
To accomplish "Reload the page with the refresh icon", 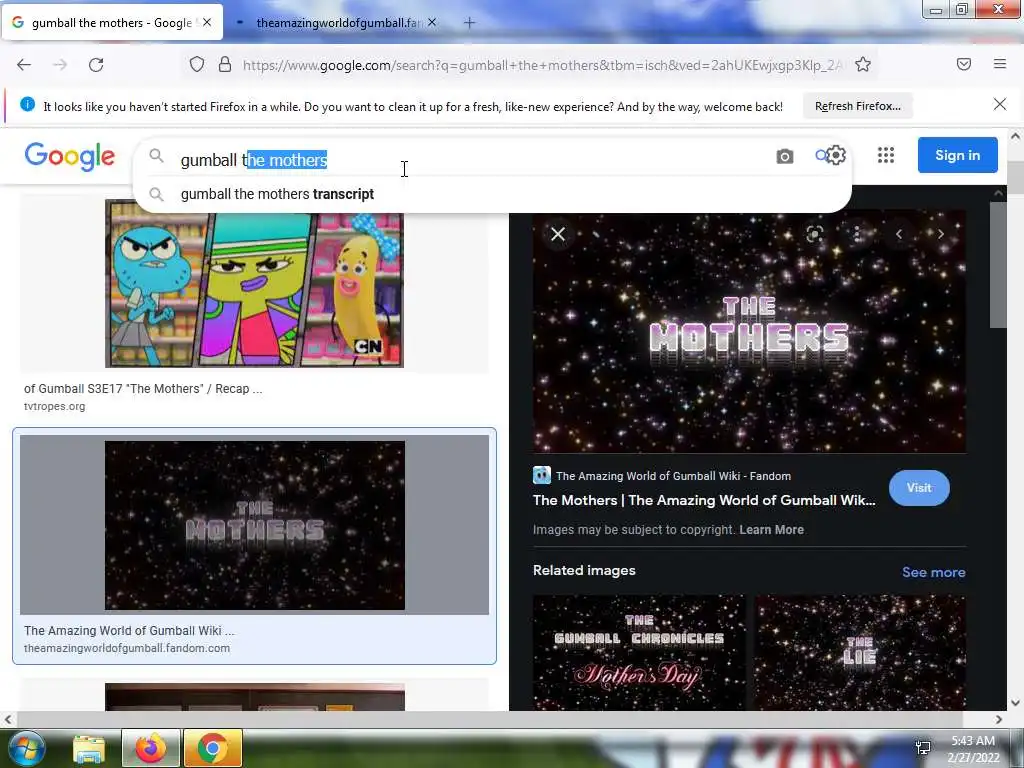I will (x=96, y=65).
